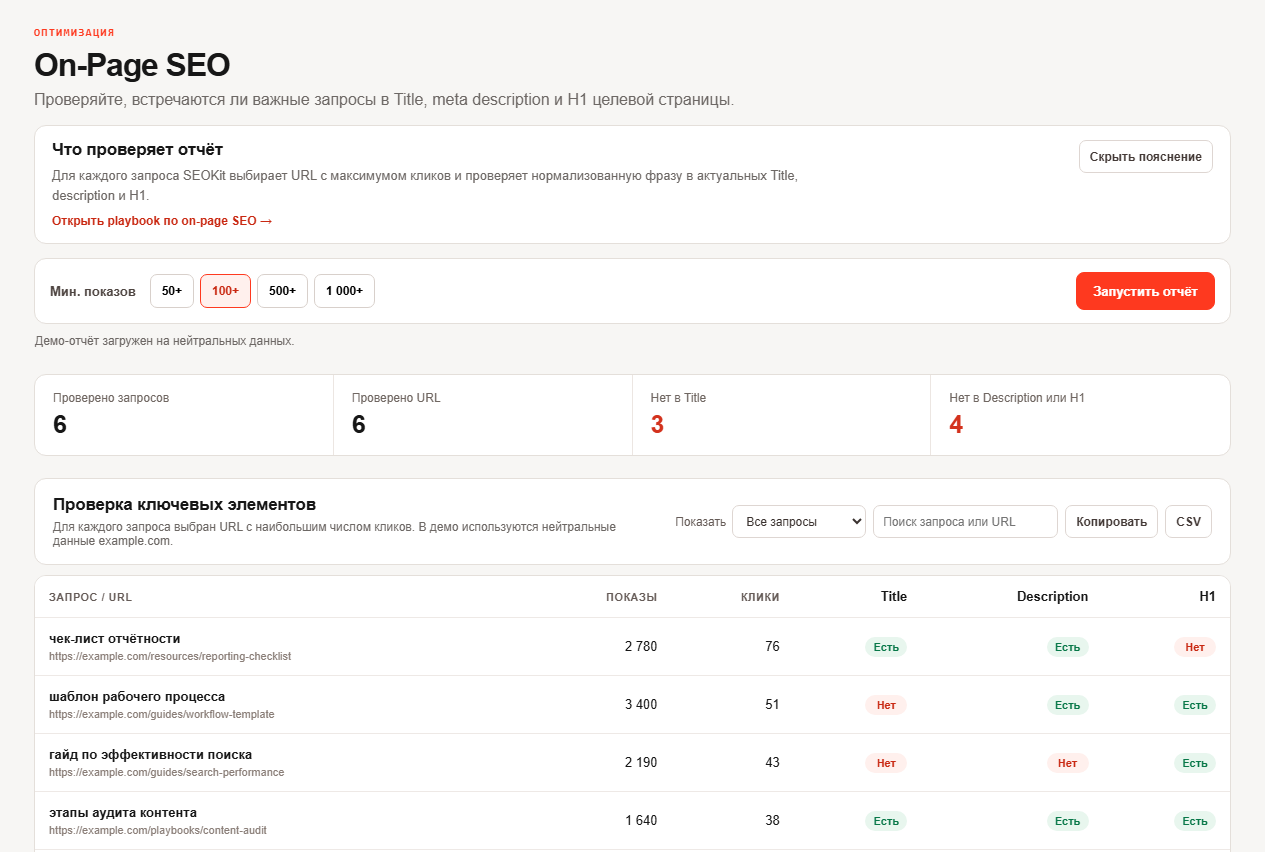
Task: Click the ОПТИМИЗАЦИЯ section label
Action: (74, 33)
